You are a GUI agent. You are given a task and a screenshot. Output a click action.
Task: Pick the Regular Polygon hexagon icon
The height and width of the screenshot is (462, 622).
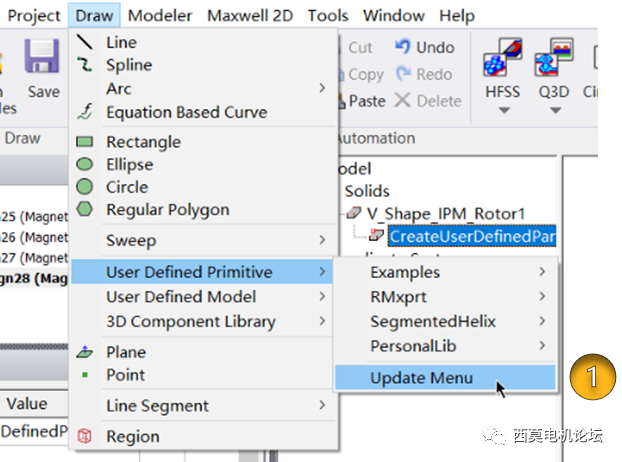(86, 210)
